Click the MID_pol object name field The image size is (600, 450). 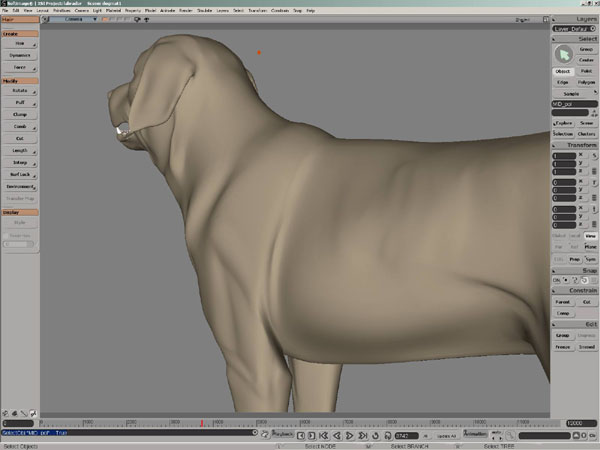(569, 103)
